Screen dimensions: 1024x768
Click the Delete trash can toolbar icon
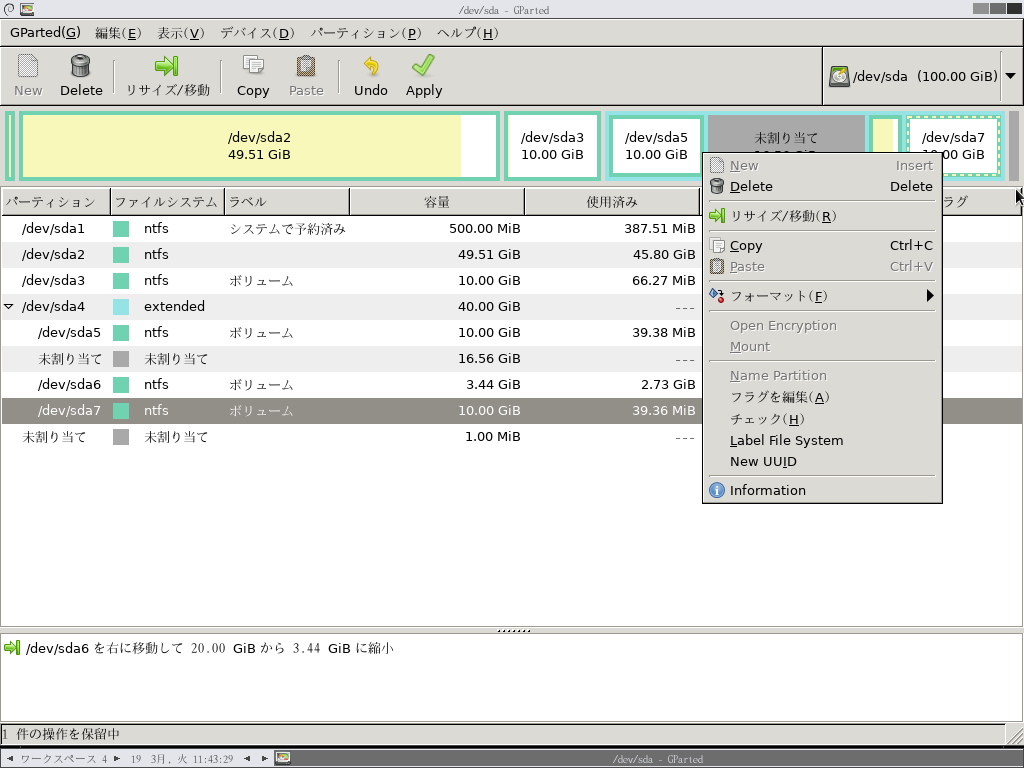[x=80, y=66]
